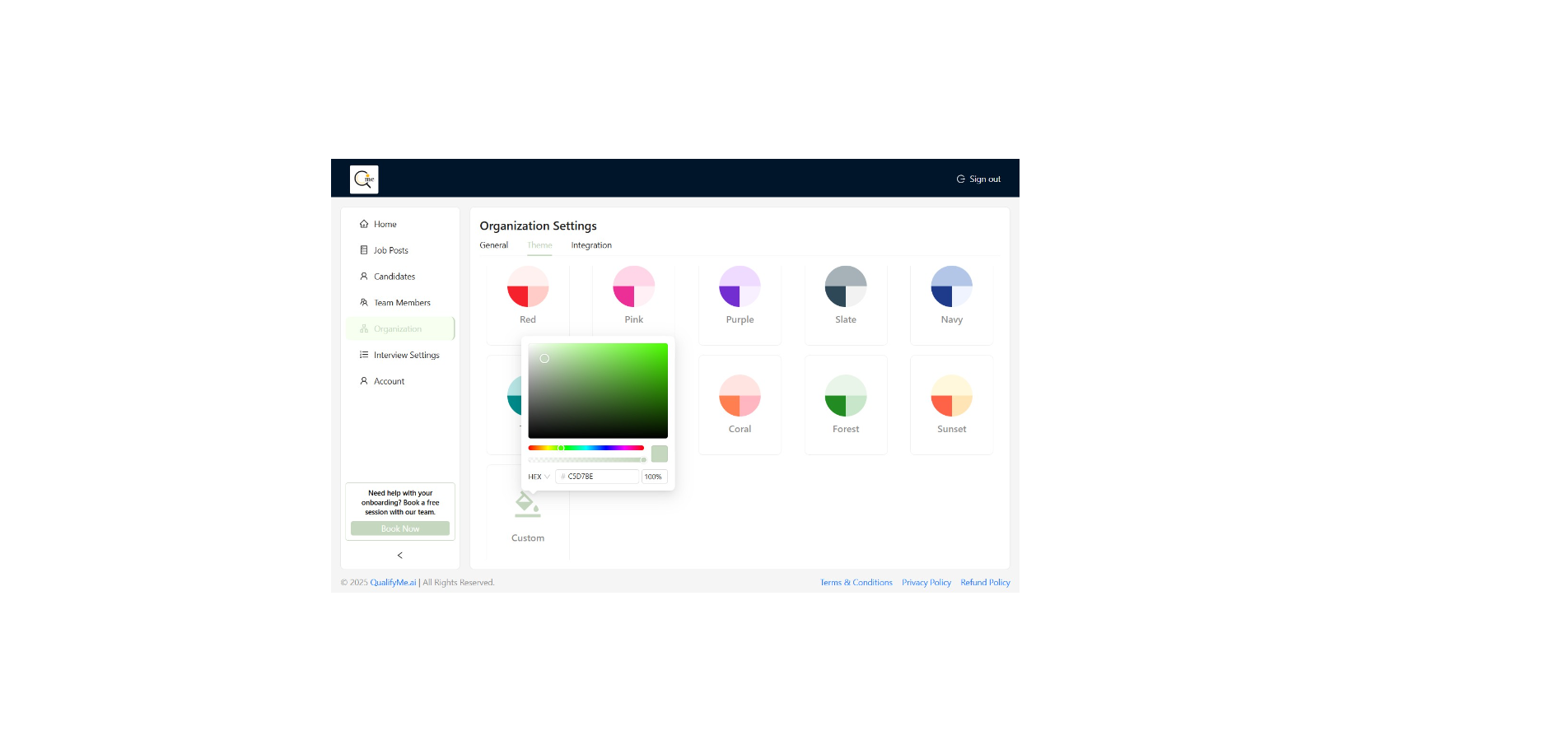This screenshot has width=1568, height=754.
Task: Choose the Forest theme swatch
Action: point(846,396)
